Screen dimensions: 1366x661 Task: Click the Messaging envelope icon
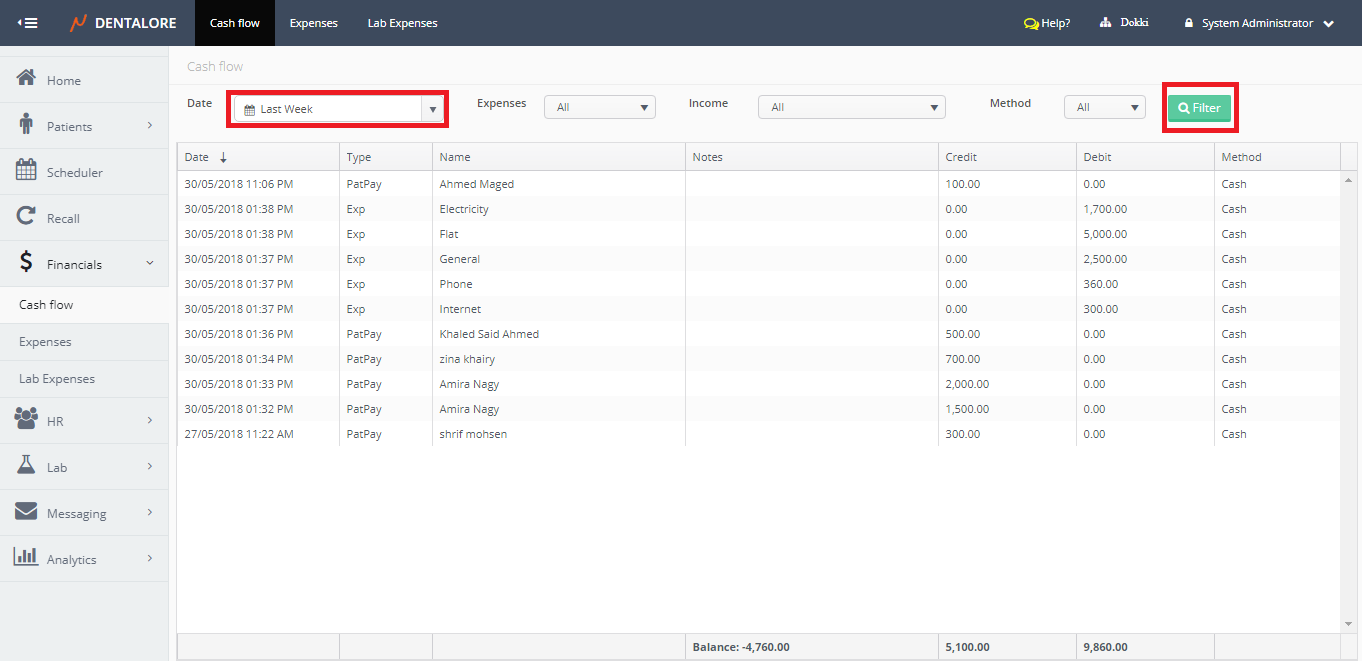coord(27,512)
